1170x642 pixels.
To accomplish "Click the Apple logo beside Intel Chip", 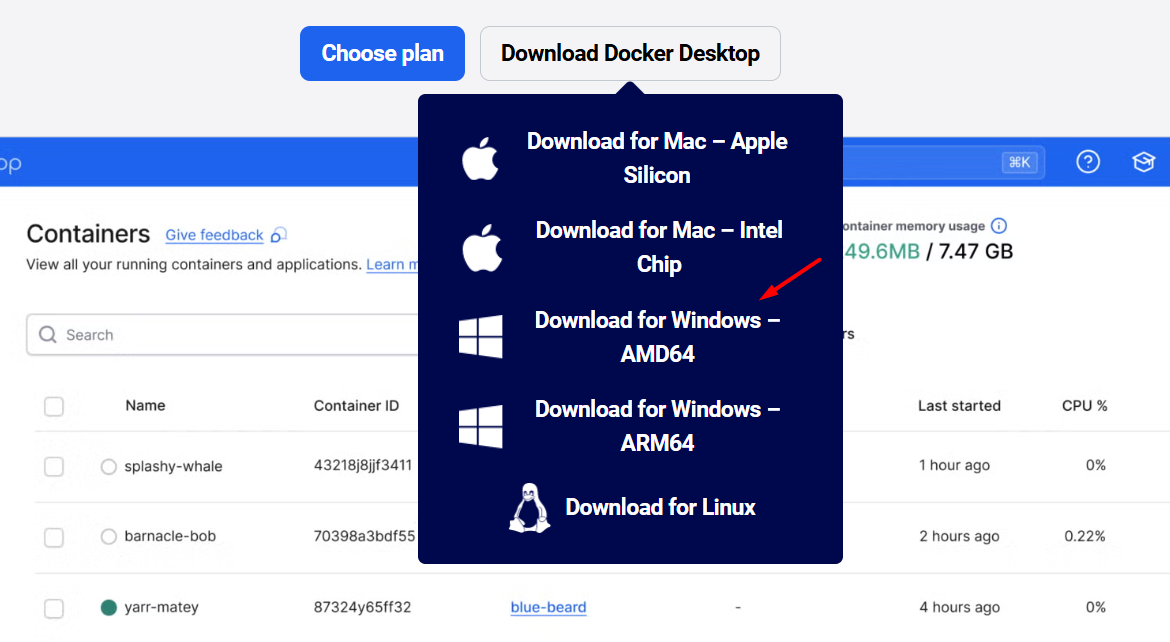I will coord(481,247).
